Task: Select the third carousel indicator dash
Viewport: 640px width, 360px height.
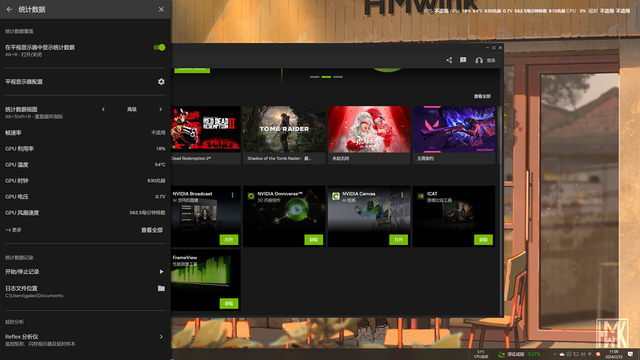Action: [338, 77]
